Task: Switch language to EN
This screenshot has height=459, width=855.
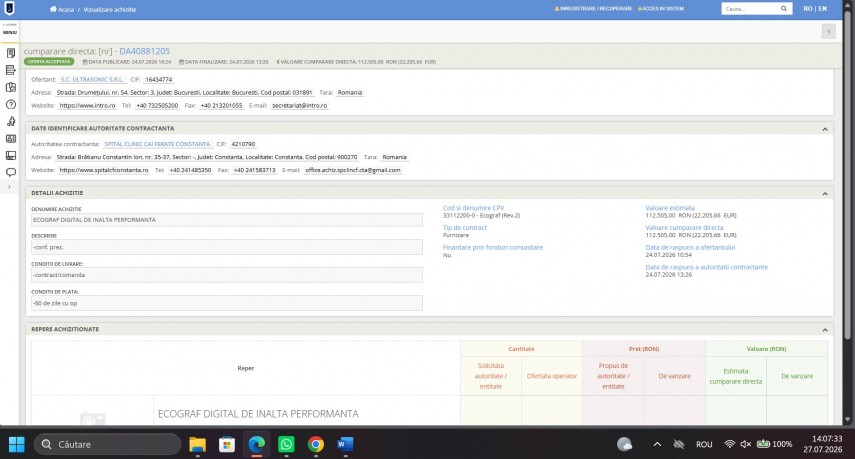Action: click(822, 9)
